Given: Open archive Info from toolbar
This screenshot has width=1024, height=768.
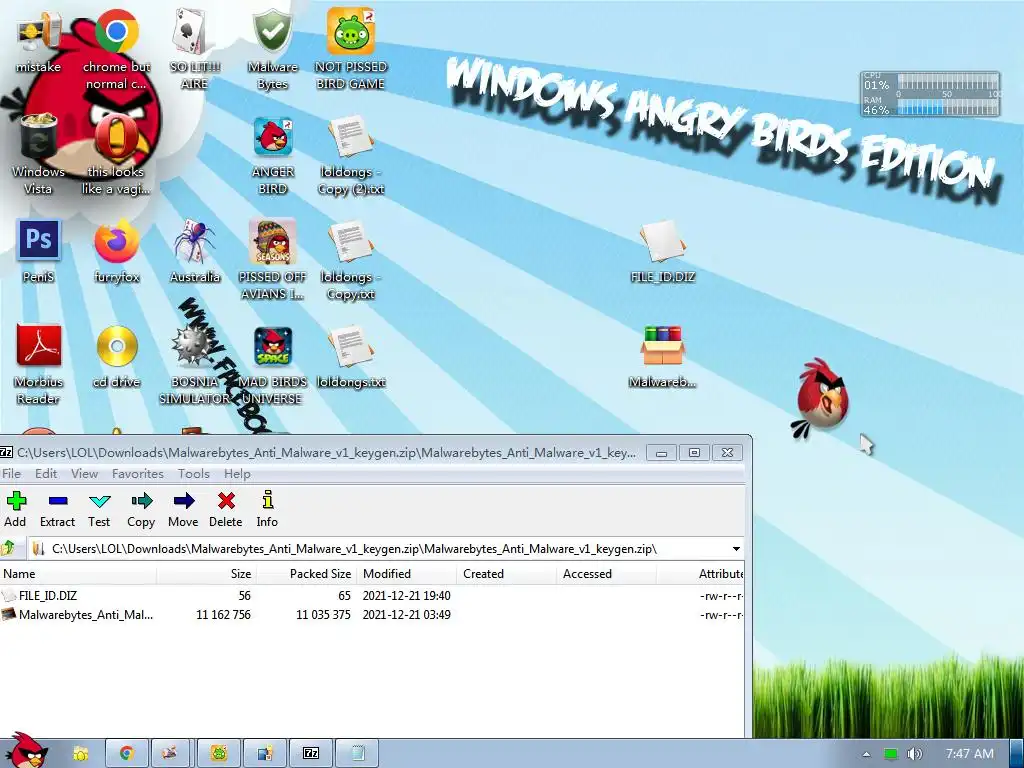Looking at the screenshot, I should pos(267,509).
